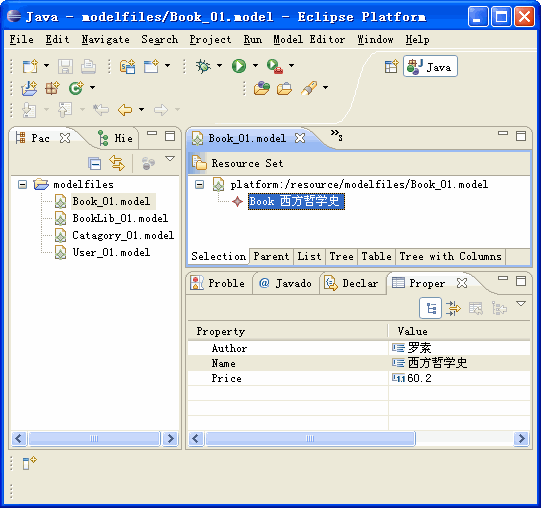The width and height of the screenshot is (541, 508).
Task: Click the New wizard toolbar icon
Action: (30, 66)
